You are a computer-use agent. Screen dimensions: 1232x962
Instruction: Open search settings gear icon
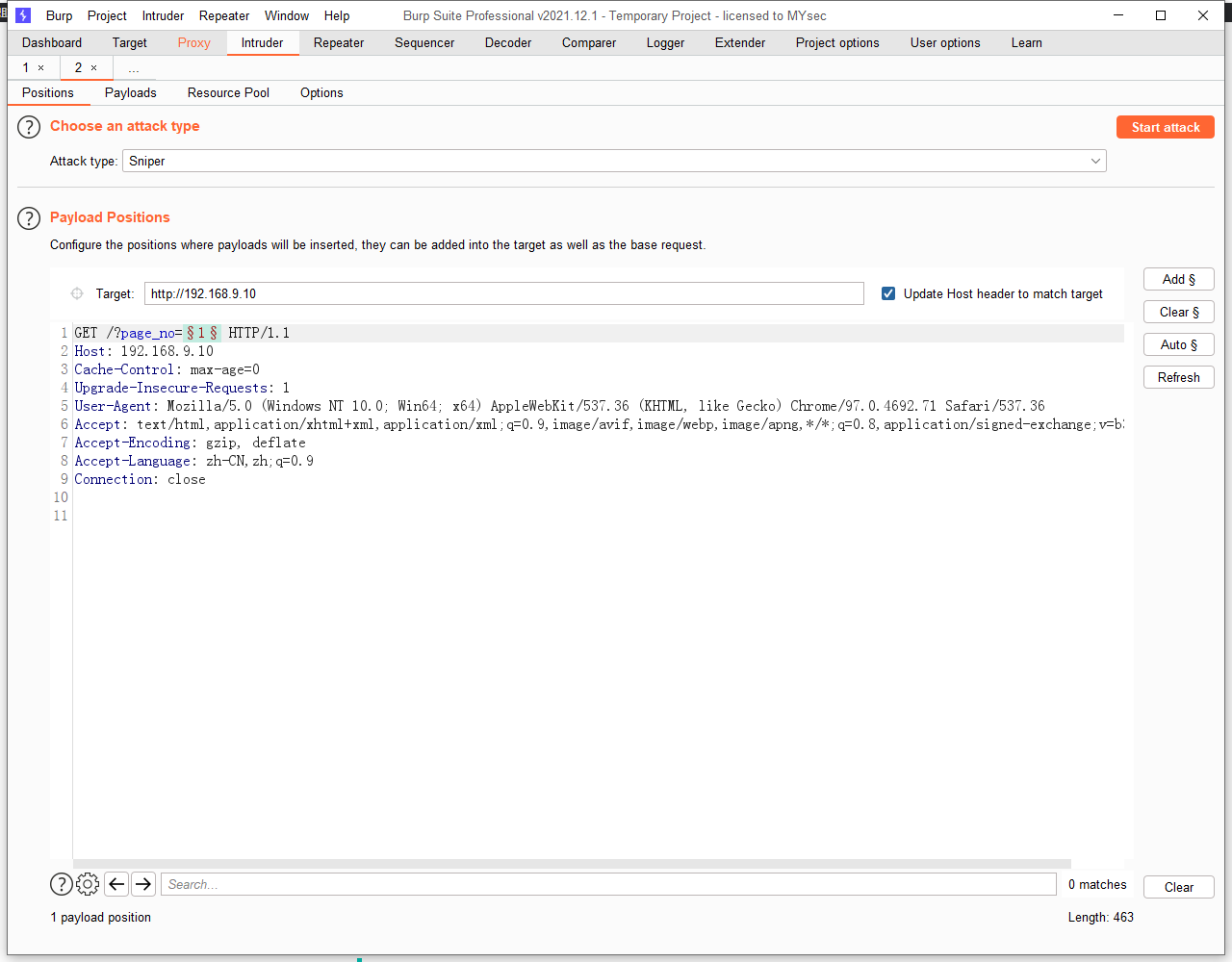[88, 884]
